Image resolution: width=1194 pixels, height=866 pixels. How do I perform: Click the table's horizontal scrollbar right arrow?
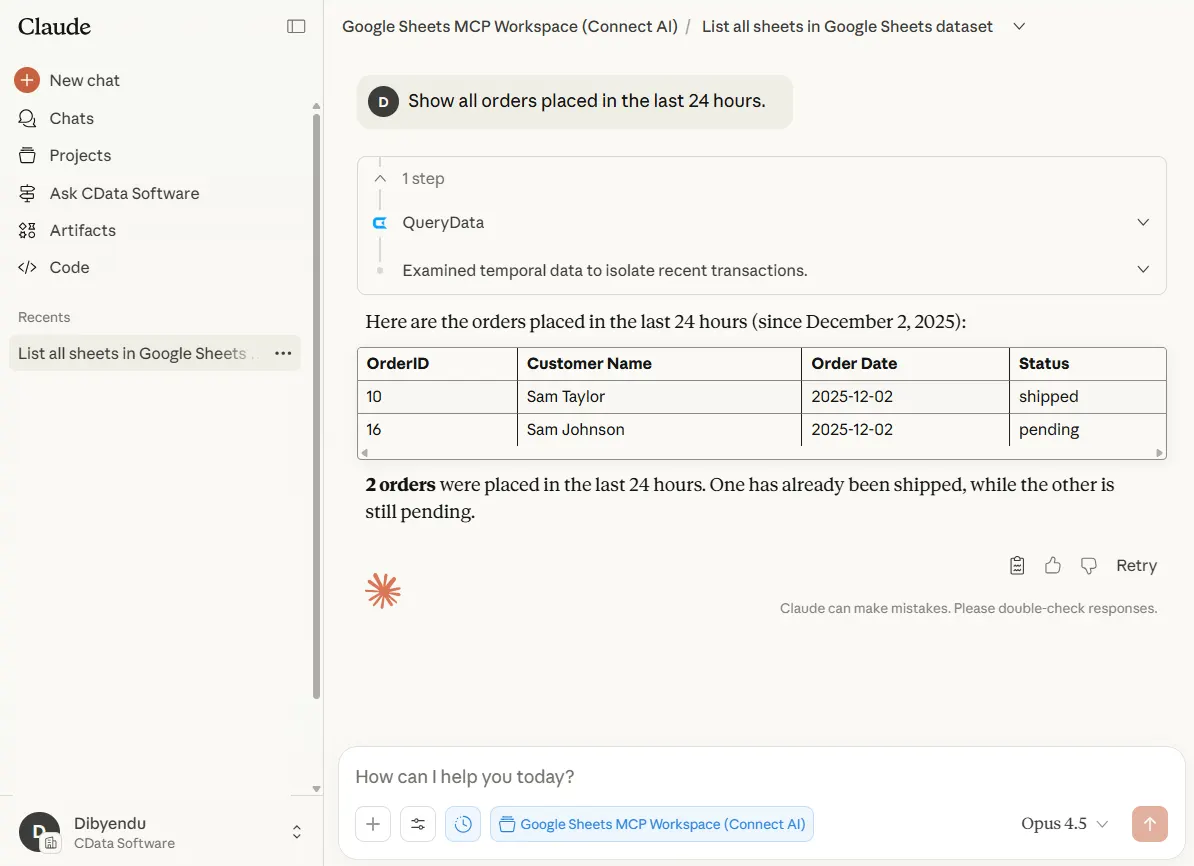(1160, 453)
